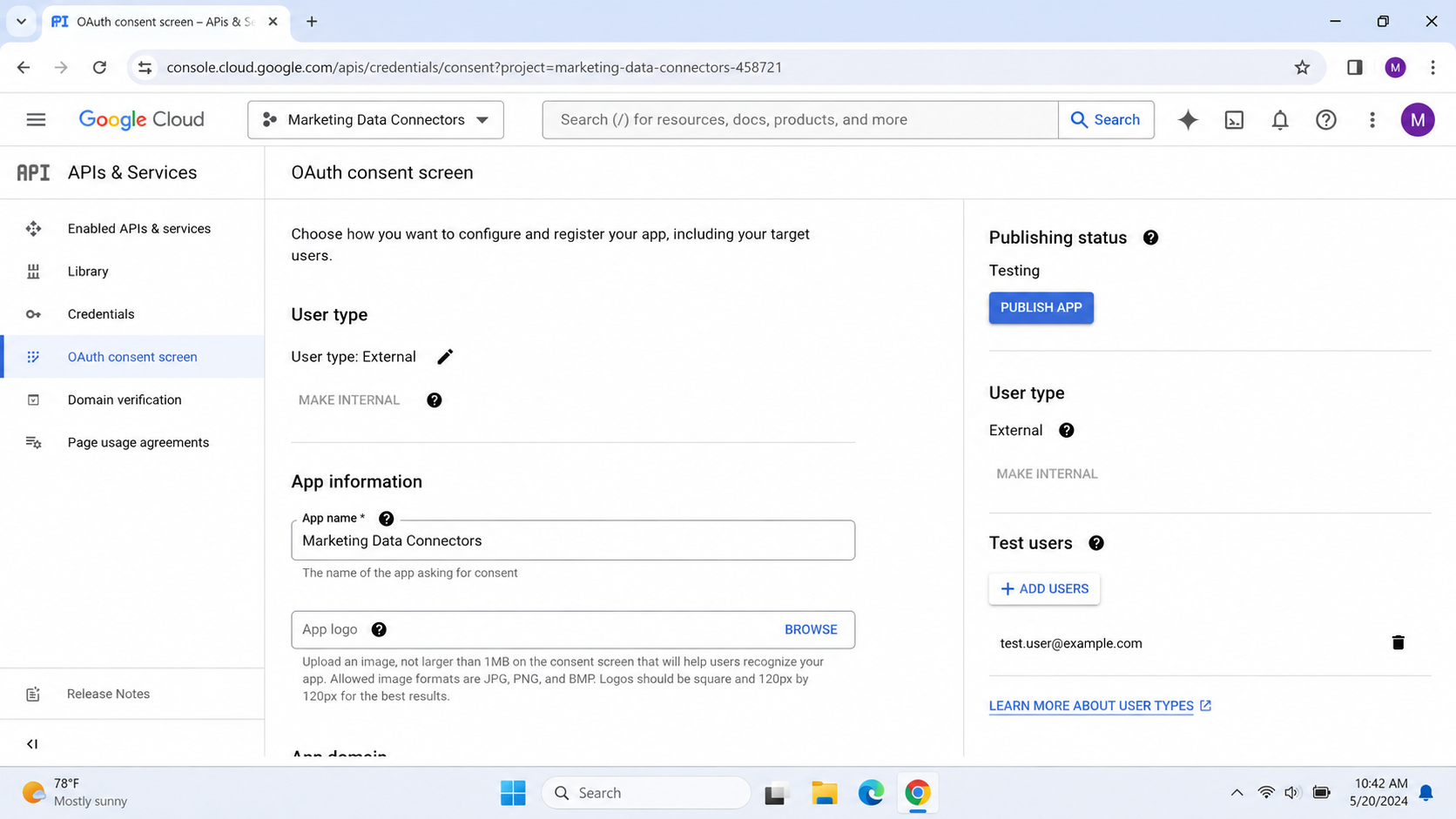
Task: Open Task View in taskbar
Action: [776, 793]
